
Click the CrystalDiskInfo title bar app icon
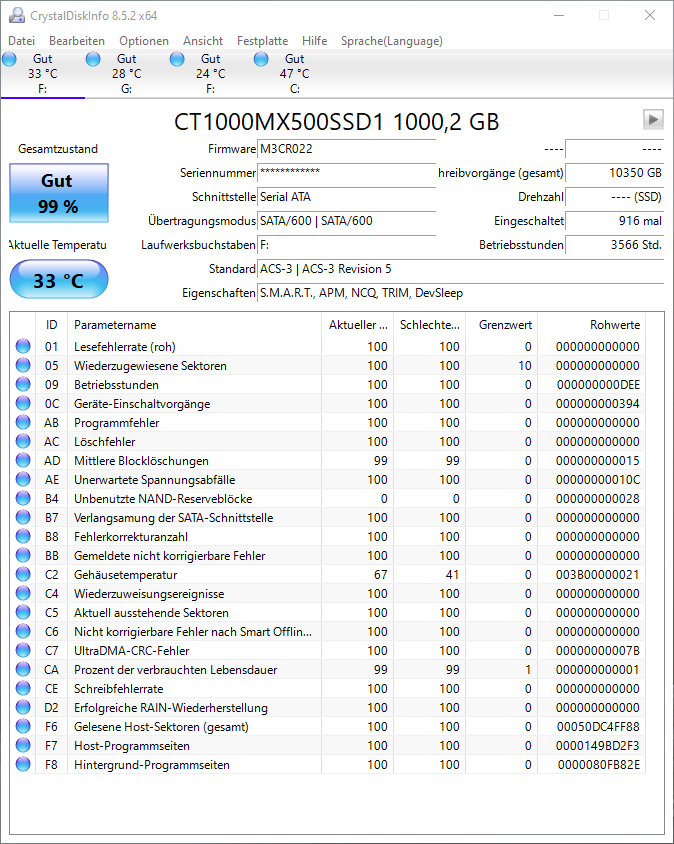click(x=17, y=15)
